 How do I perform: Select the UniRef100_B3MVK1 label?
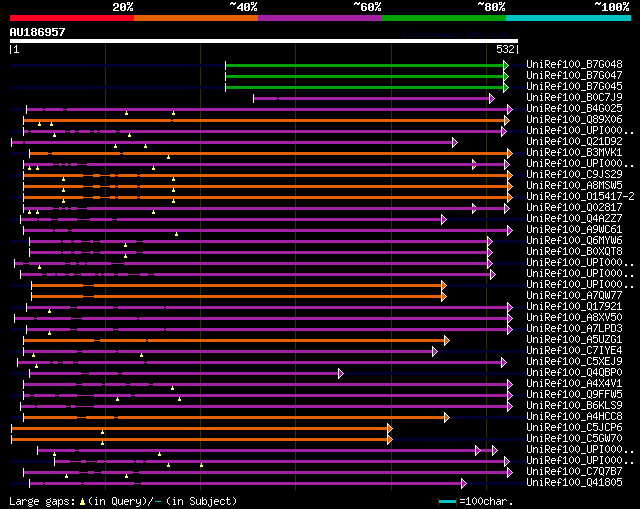(574, 152)
